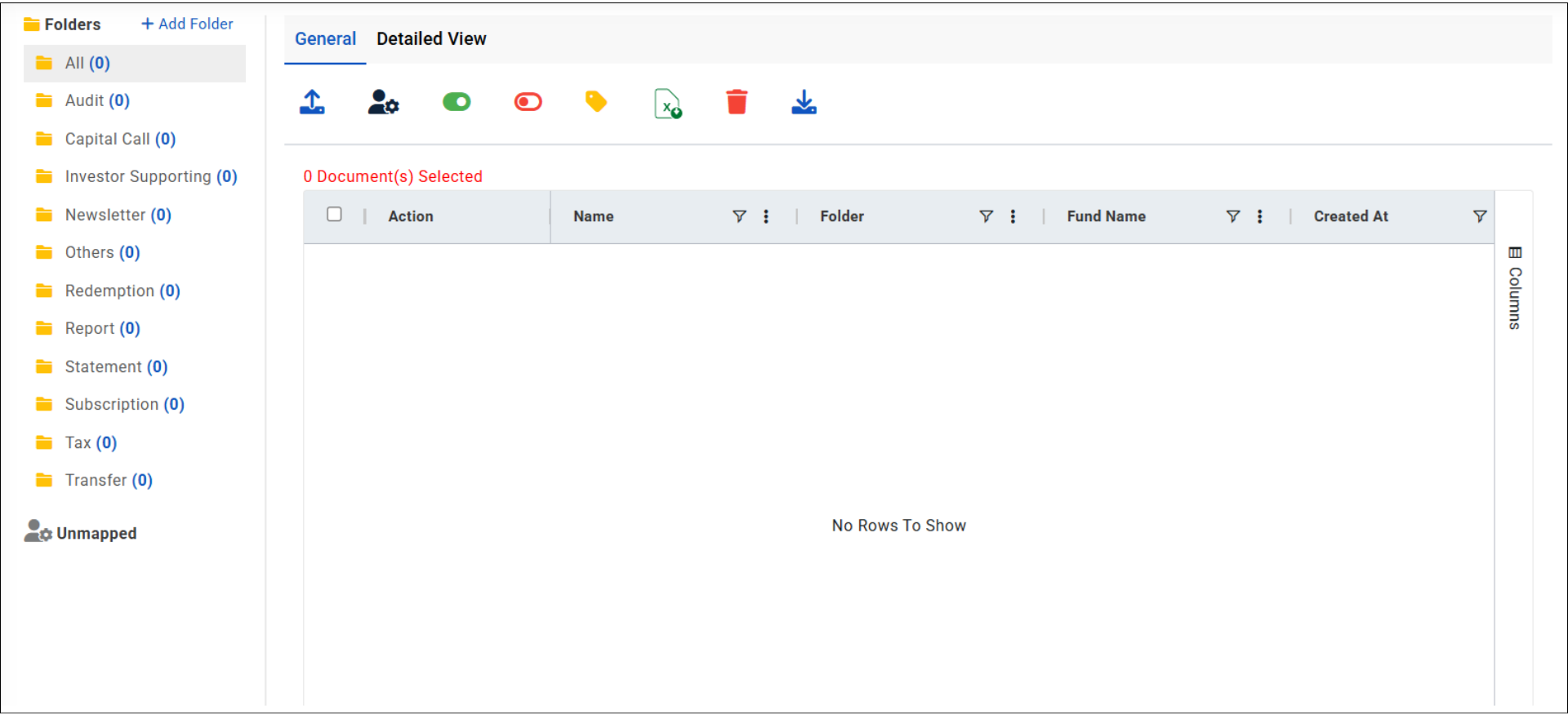This screenshot has height=715, width=1568.
Task: Click the Add Folder link
Action: [x=188, y=24]
